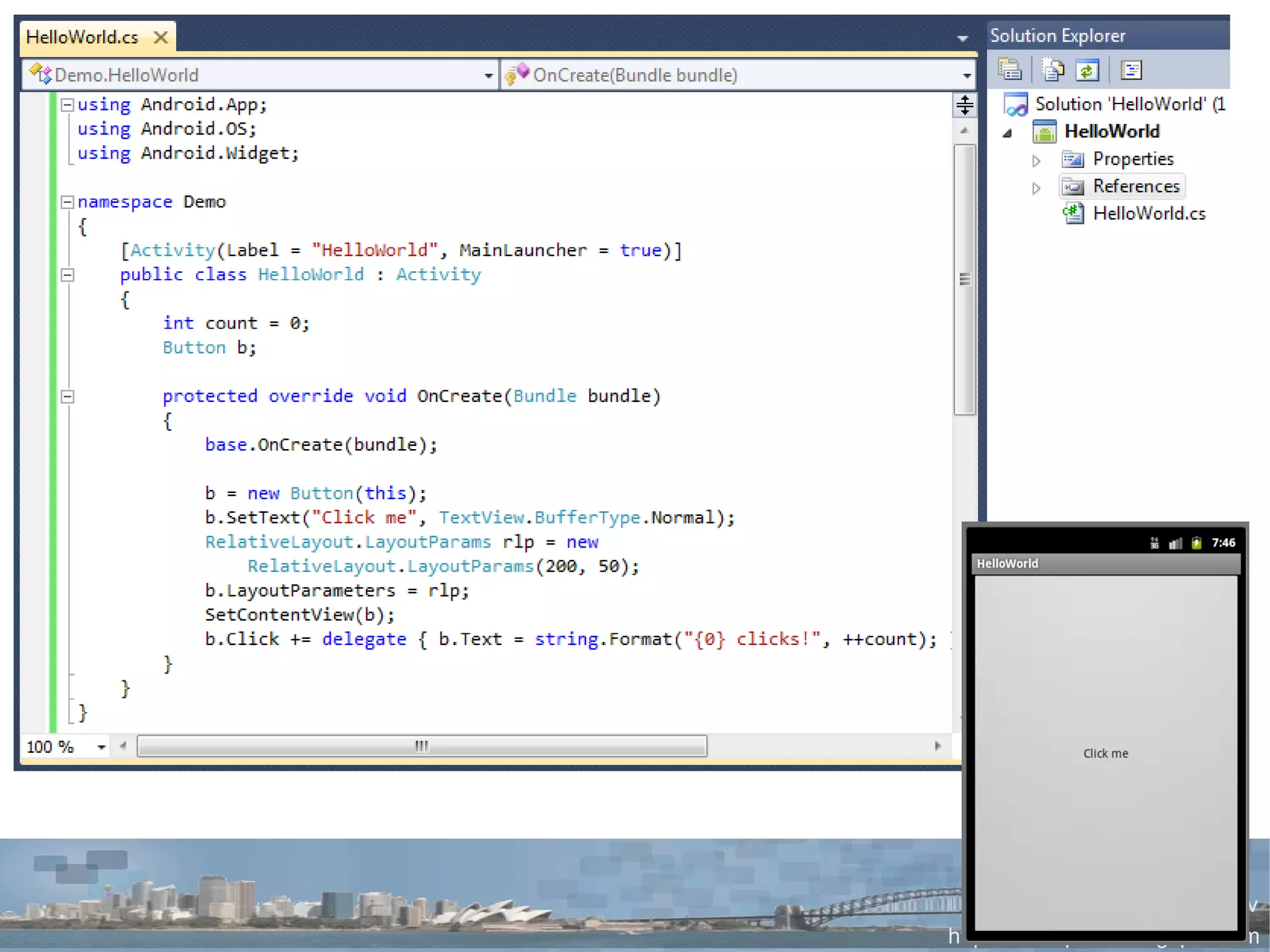This screenshot has height=952, width=1270.
Task: Click the View Code toolbar icon
Action: click(x=1131, y=70)
